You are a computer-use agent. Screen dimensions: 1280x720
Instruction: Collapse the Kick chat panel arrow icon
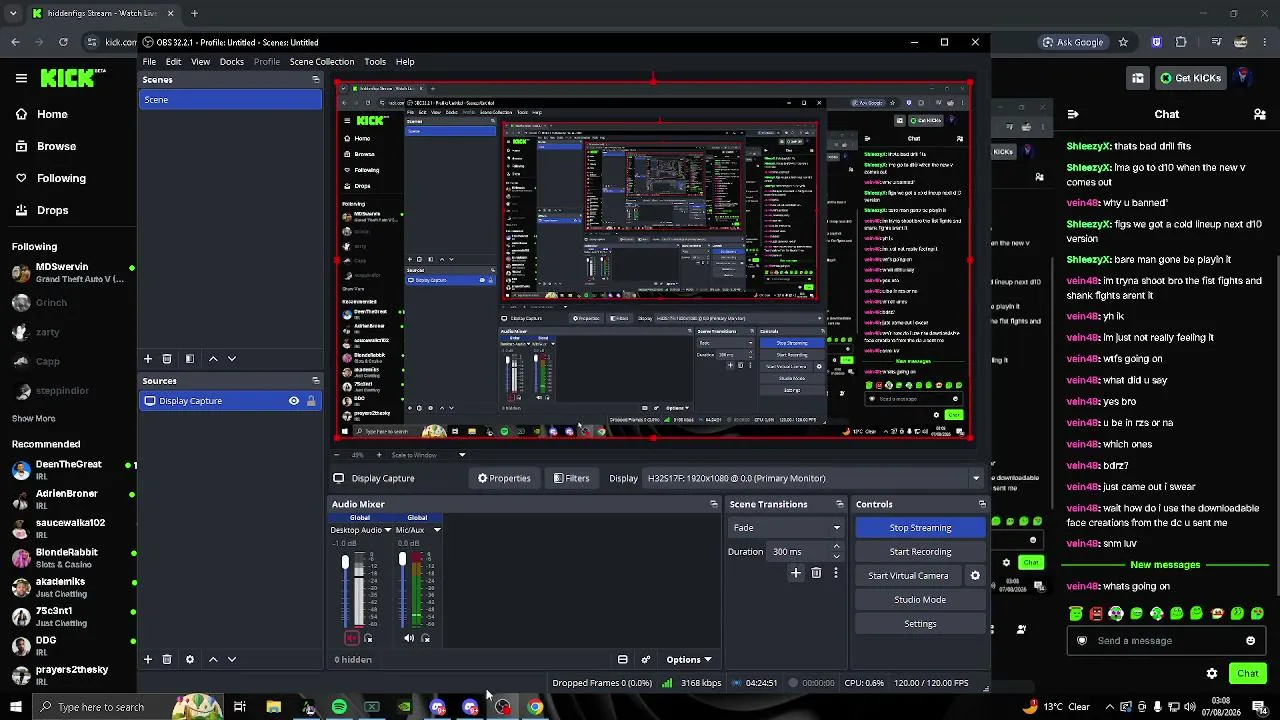pos(1072,114)
